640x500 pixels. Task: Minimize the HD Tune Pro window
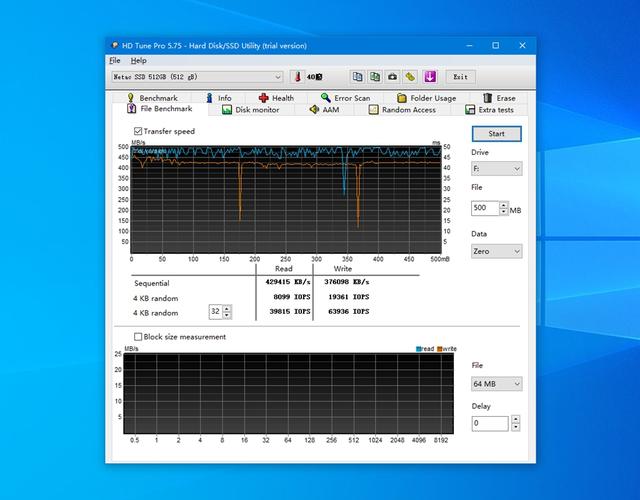click(469, 45)
